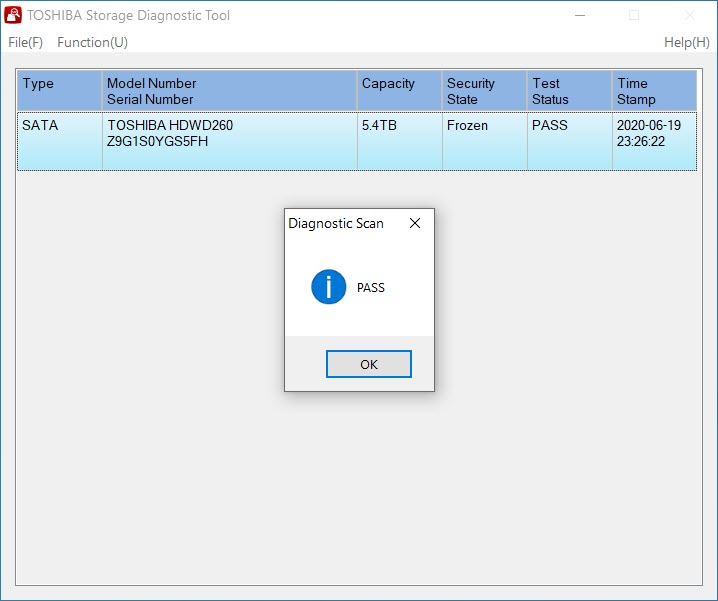
Task: Click the Test Status column header
Action: tap(570, 91)
